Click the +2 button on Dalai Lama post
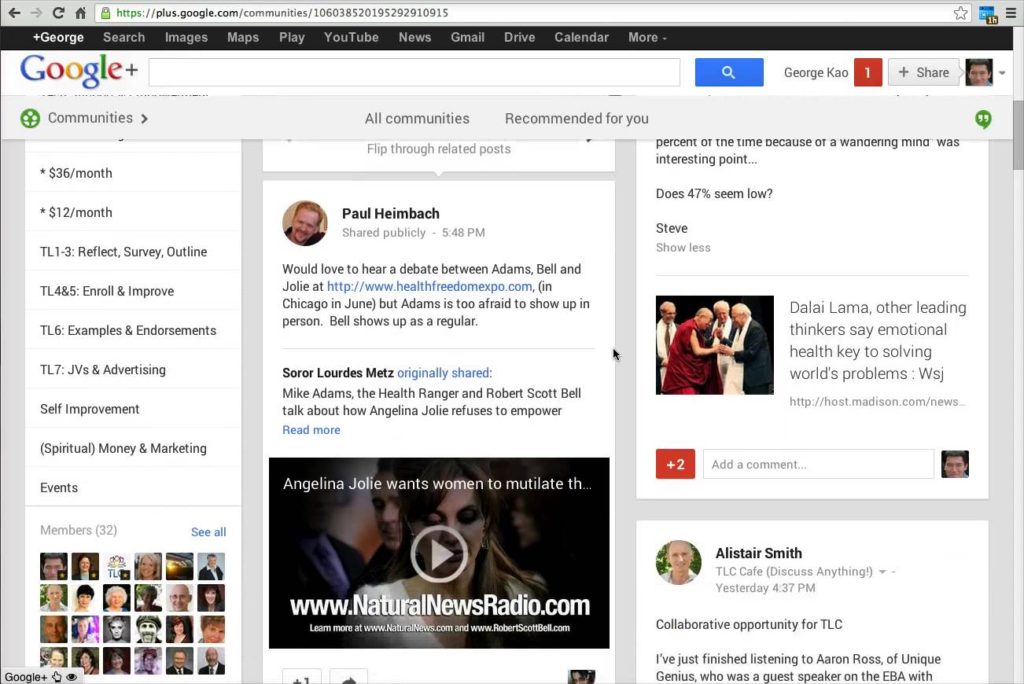The width and height of the screenshot is (1024, 684). pyautogui.click(x=675, y=464)
